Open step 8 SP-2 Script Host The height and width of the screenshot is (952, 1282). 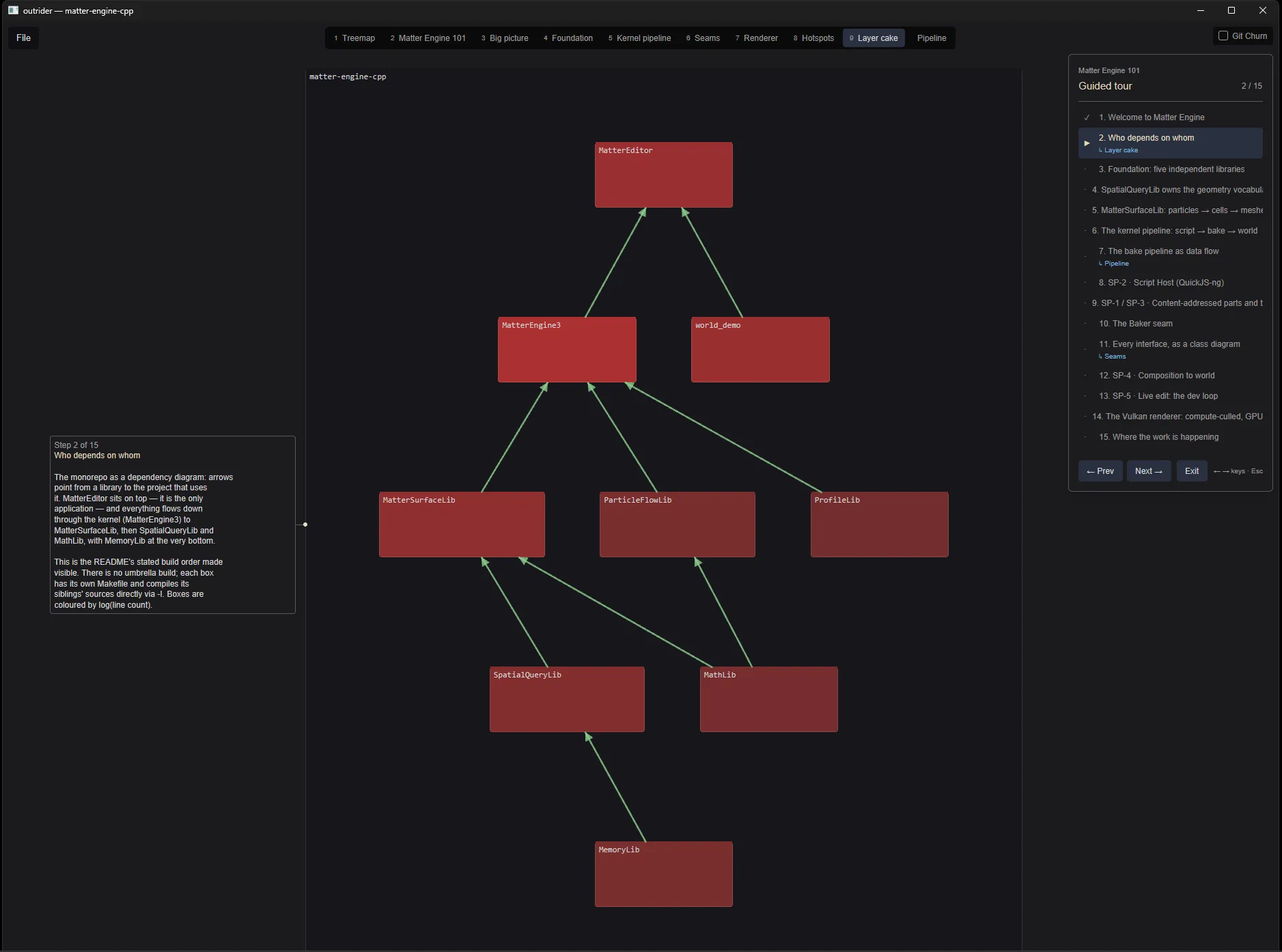coord(1171,283)
